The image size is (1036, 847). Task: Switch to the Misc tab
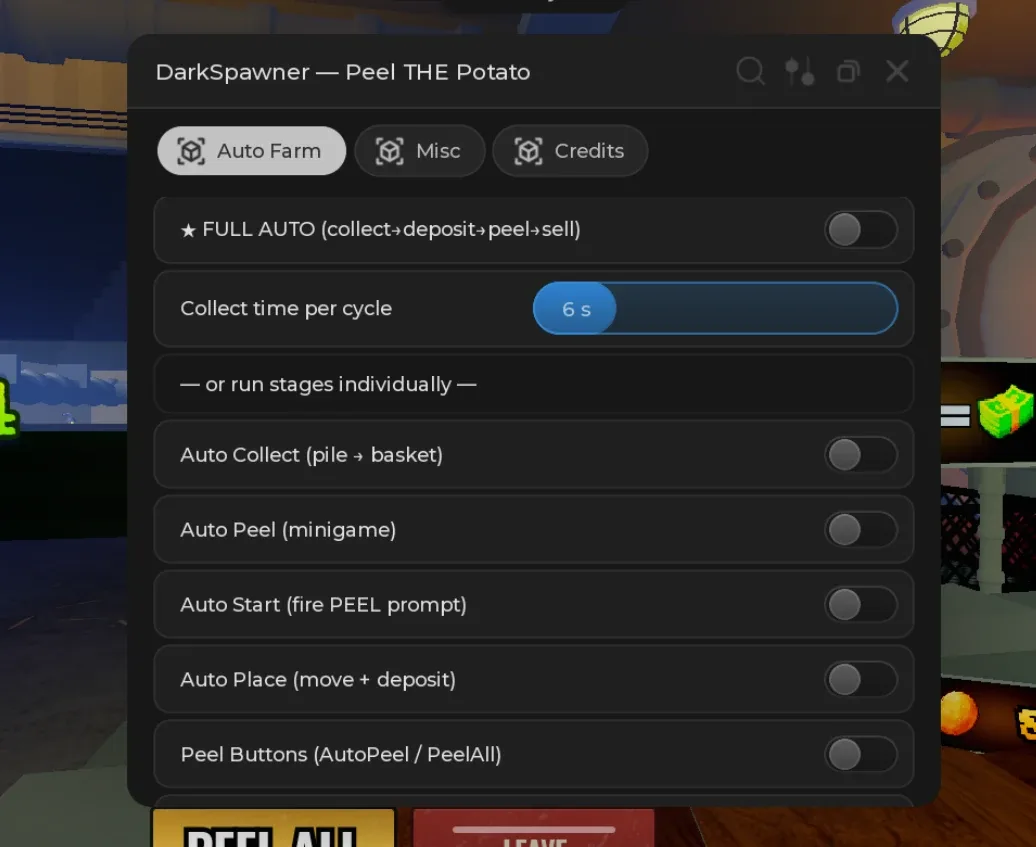pyautogui.click(x=420, y=151)
